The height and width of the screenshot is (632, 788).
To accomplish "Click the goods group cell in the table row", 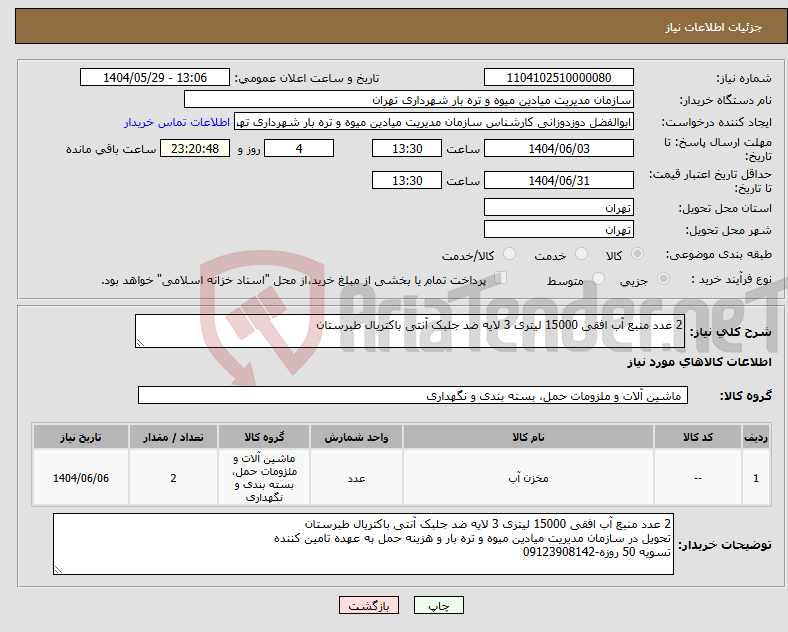I will tap(264, 478).
